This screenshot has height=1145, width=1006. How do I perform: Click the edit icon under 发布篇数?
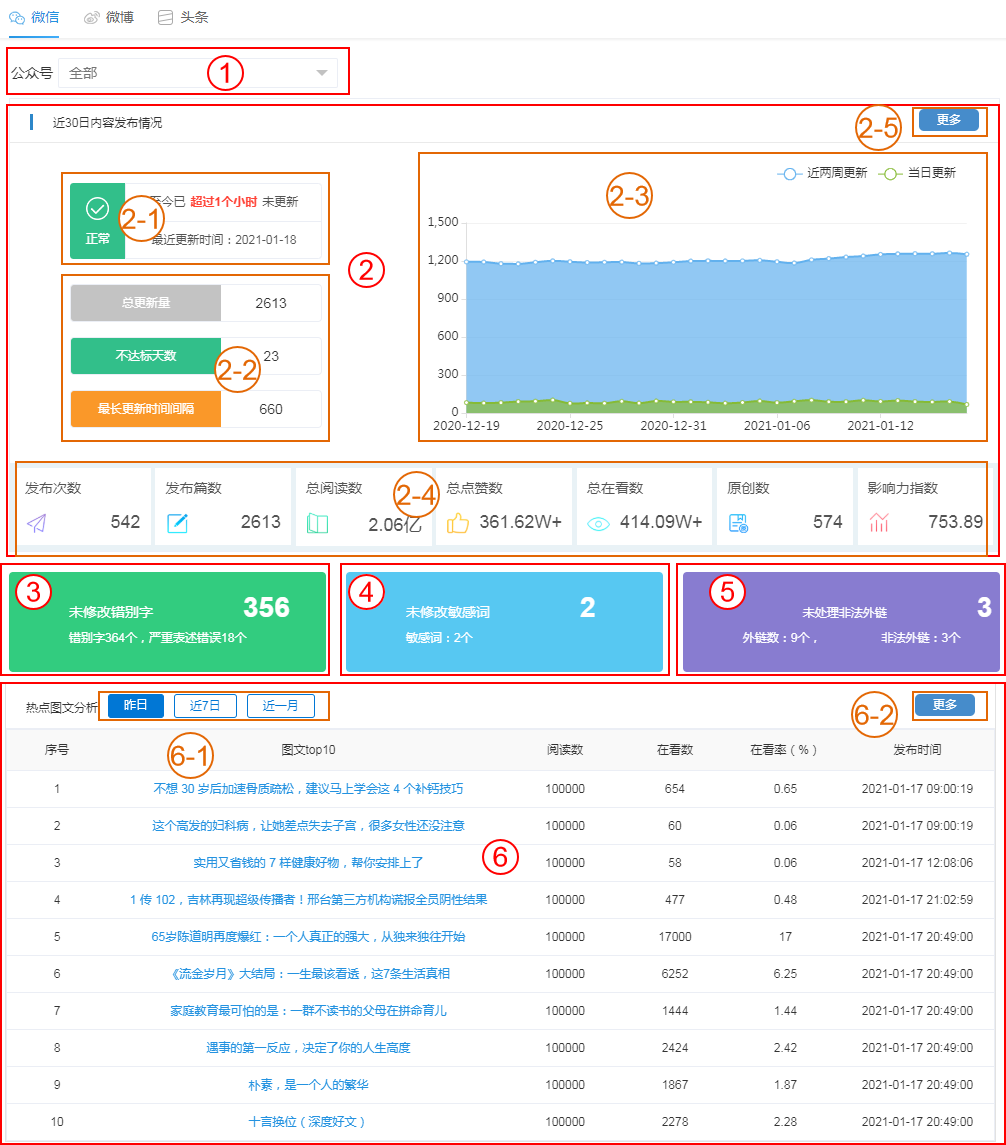[177, 522]
